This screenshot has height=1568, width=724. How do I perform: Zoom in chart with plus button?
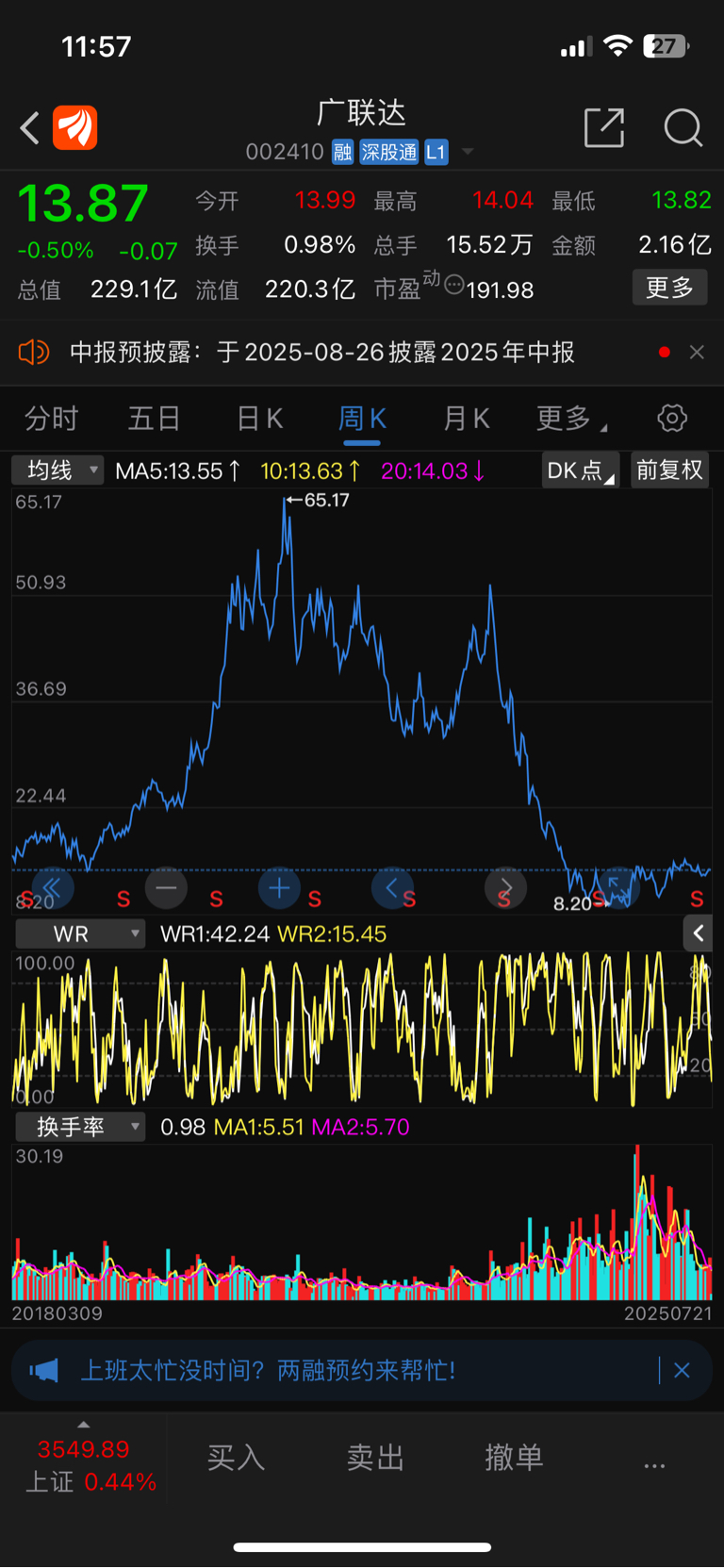[x=279, y=887]
